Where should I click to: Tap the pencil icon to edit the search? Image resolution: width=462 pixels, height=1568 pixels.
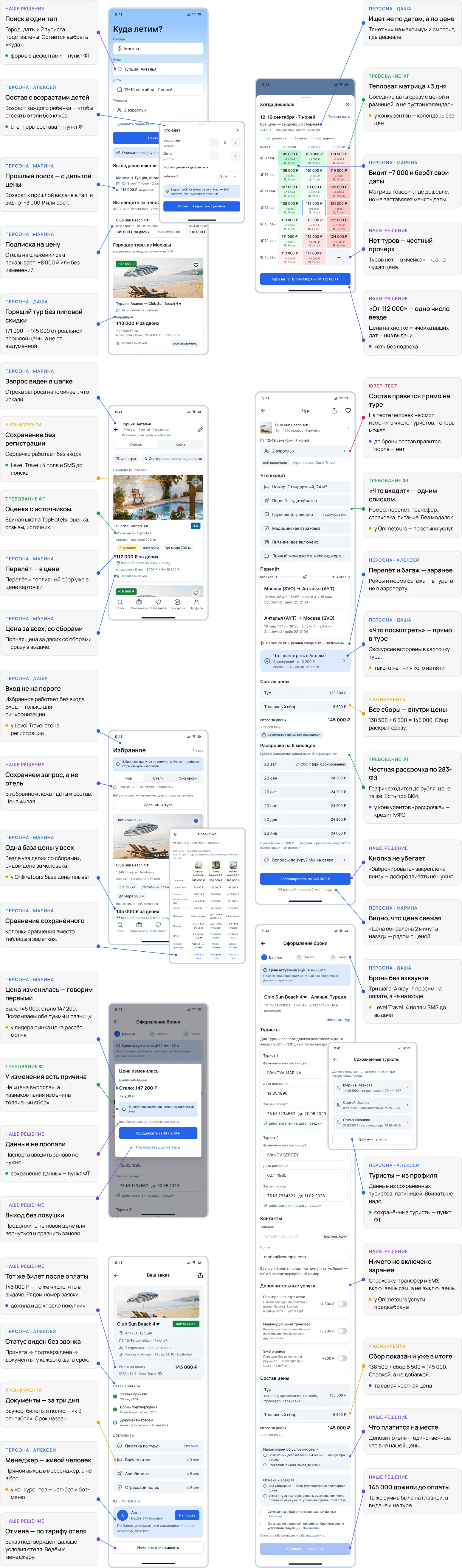point(201,429)
